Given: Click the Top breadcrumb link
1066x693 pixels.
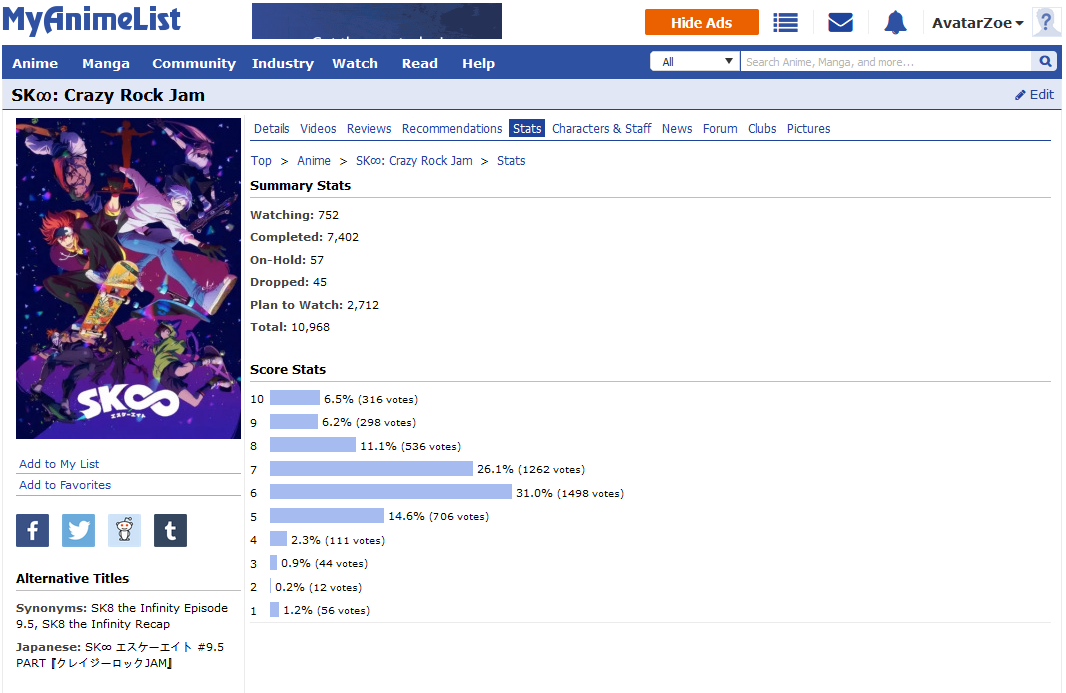Looking at the screenshot, I should (x=261, y=160).
